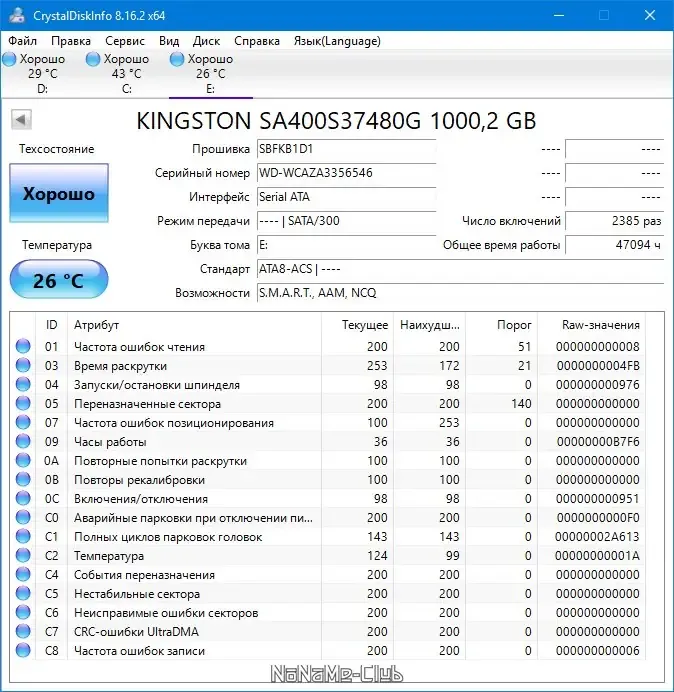Select disk E: at 26 °C
Screen dimensions: 674x692
(211, 73)
